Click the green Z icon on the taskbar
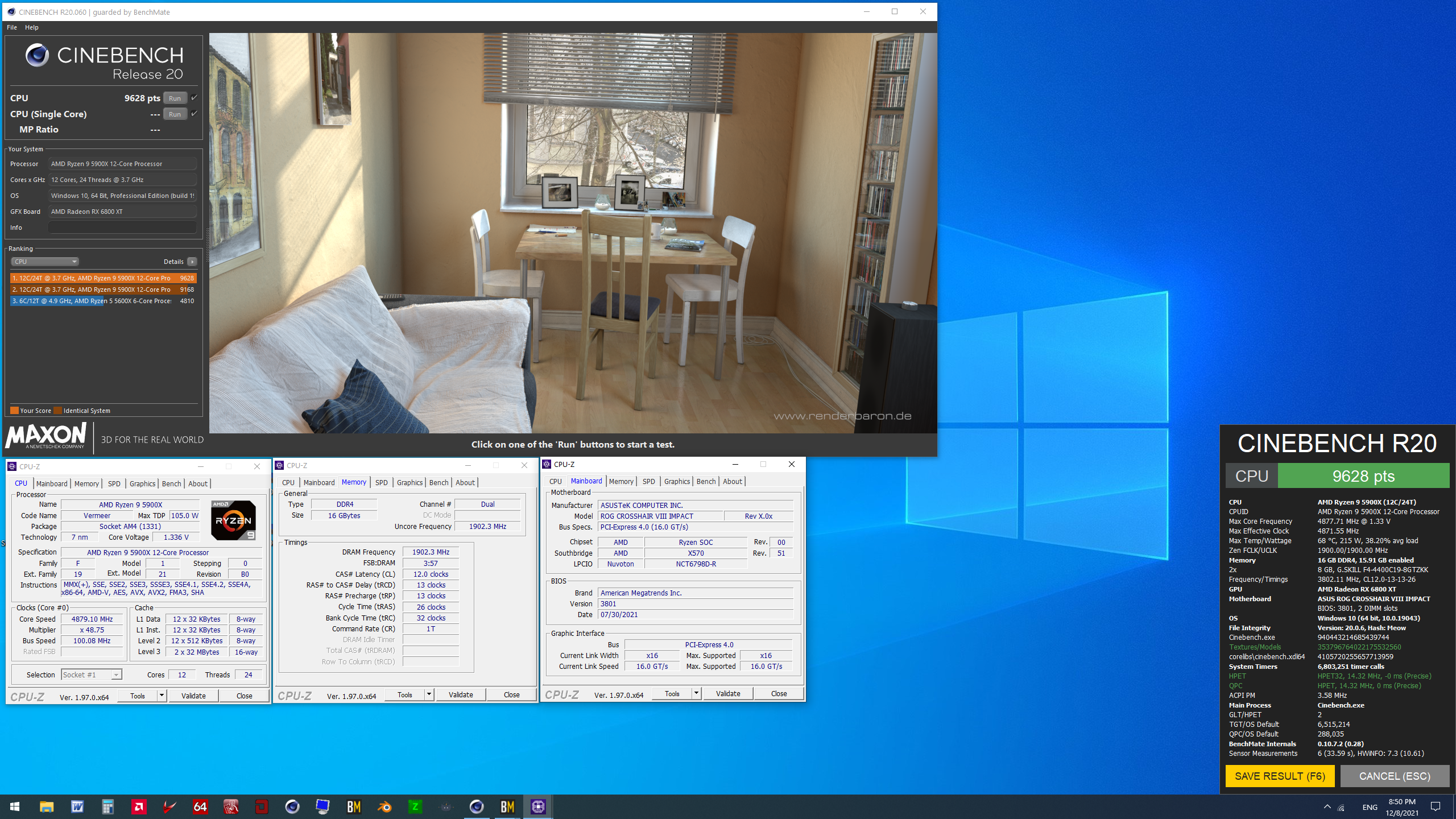The width and height of the screenshot is (1456, 819). pyautogui.click(x=415, y=806)
